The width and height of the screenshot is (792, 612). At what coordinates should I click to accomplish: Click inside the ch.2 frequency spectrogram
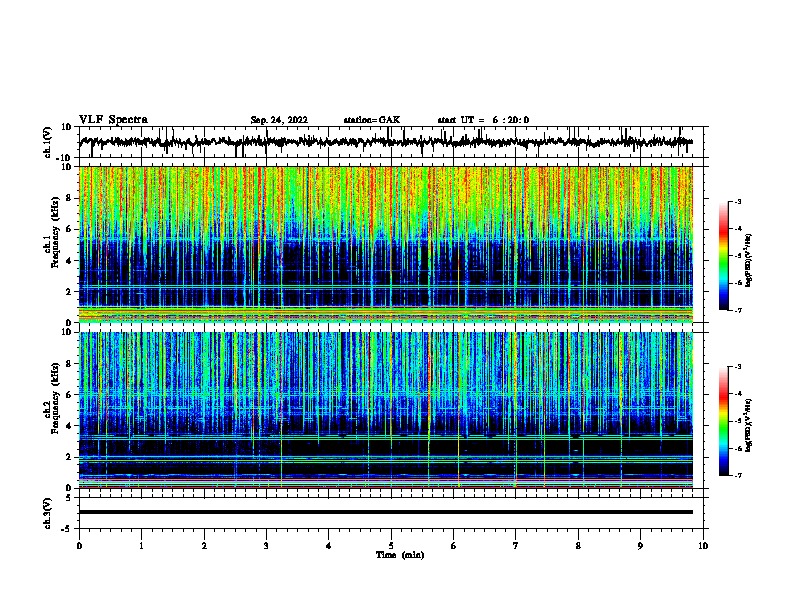click(386, 410)
